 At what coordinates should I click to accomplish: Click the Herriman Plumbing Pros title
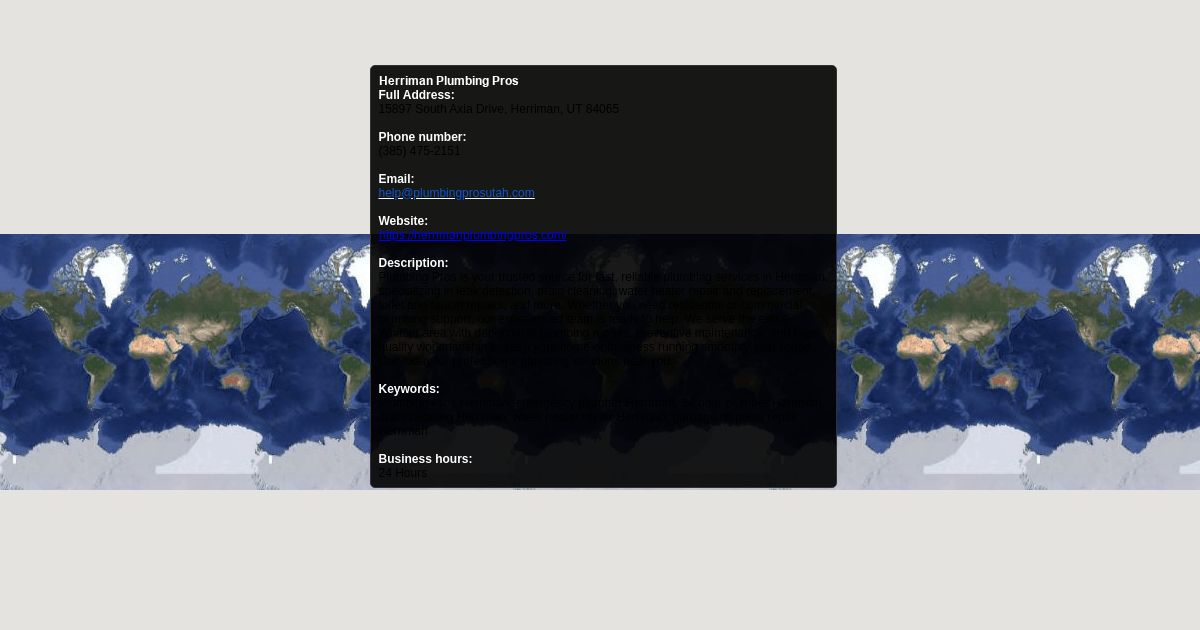point(449,81)
